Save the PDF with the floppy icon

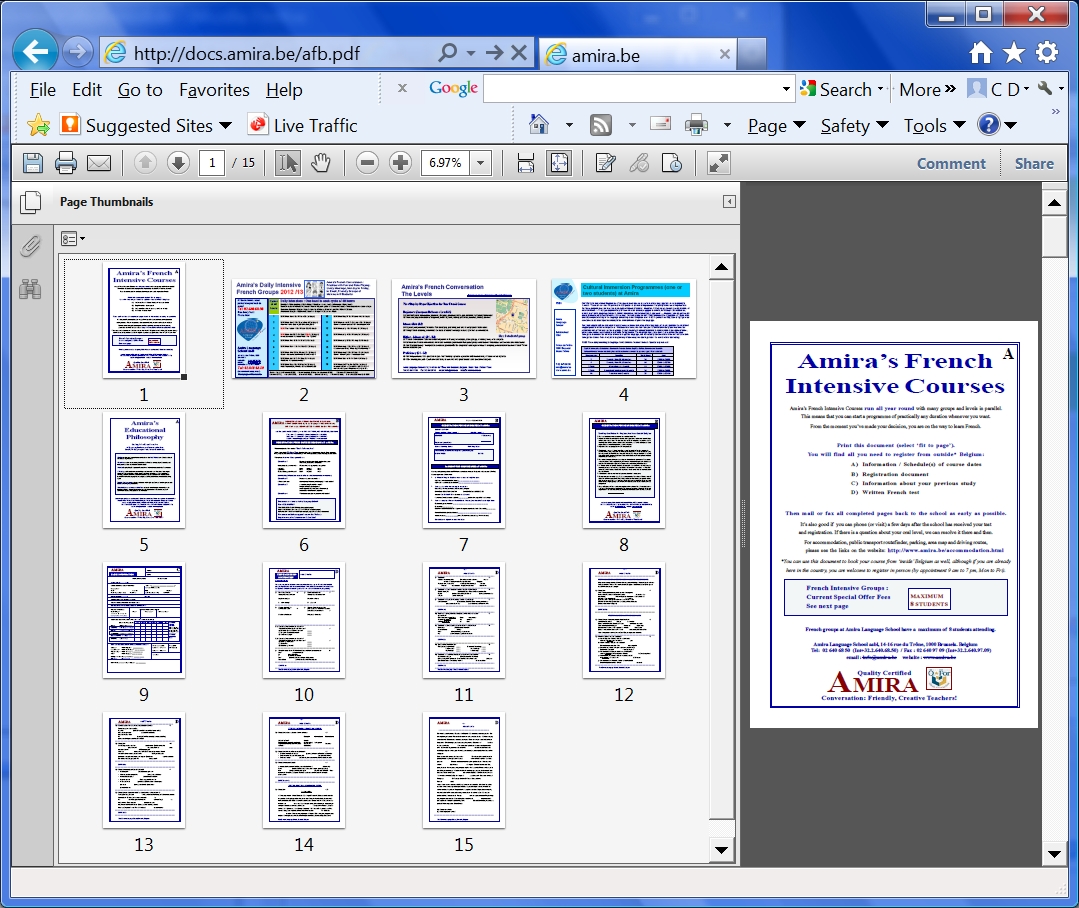click(32, 163)
